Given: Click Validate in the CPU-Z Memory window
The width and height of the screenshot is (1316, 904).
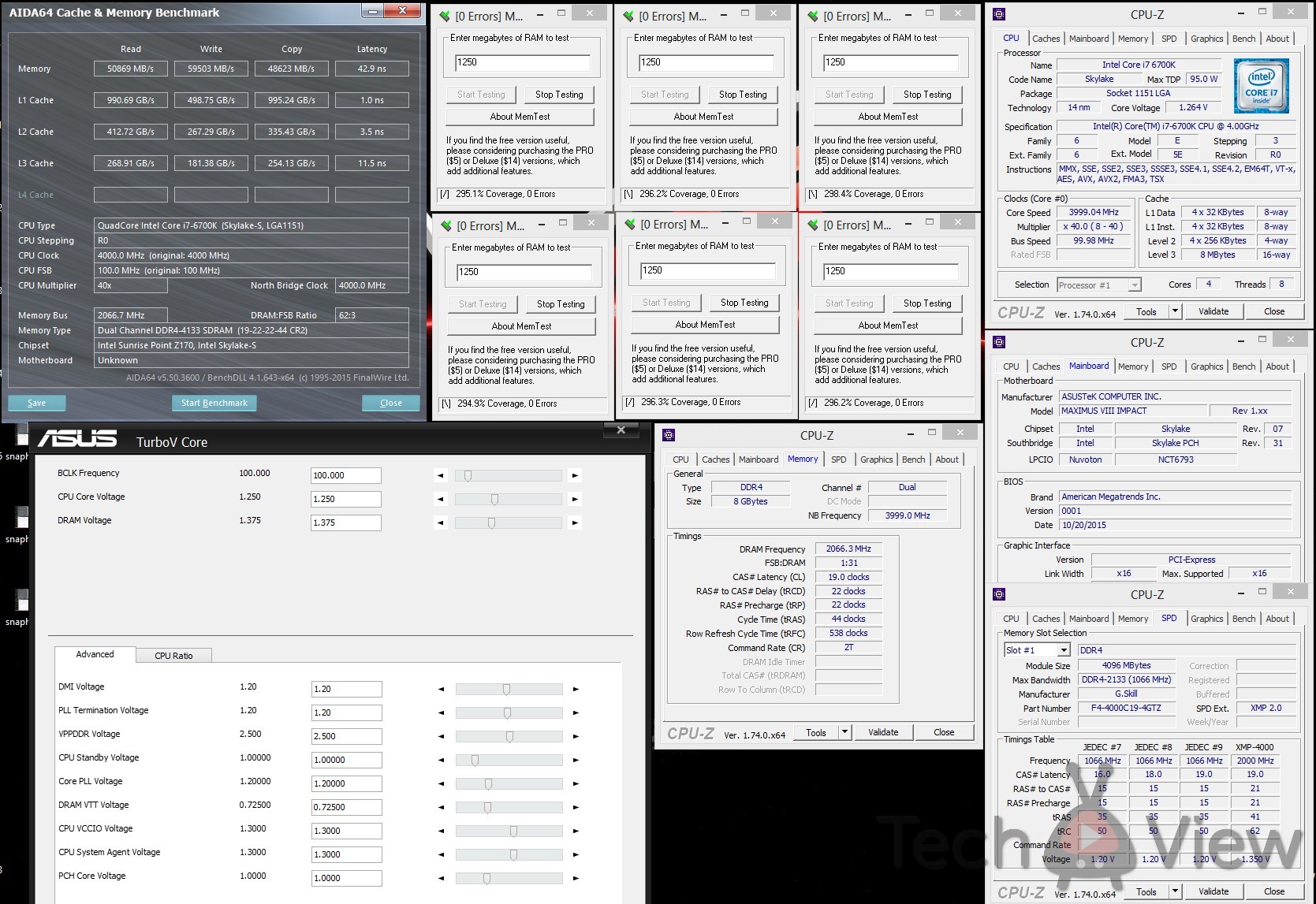Looking at the screenshot, I should pyautogui.click(x=883, y=732).
